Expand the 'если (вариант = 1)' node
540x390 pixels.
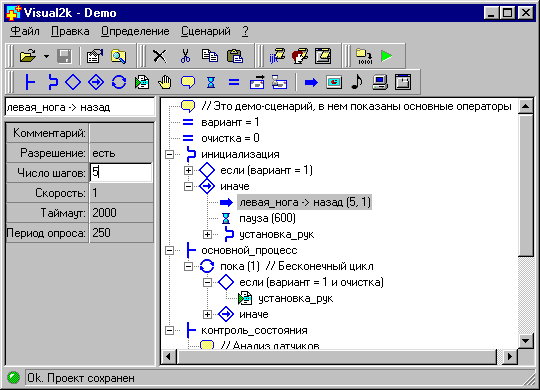pos(188,170)
